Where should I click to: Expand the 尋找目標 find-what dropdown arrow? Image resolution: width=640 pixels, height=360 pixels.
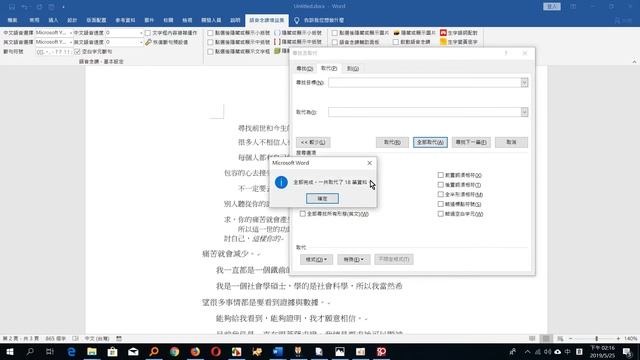(x=524, y=82)
